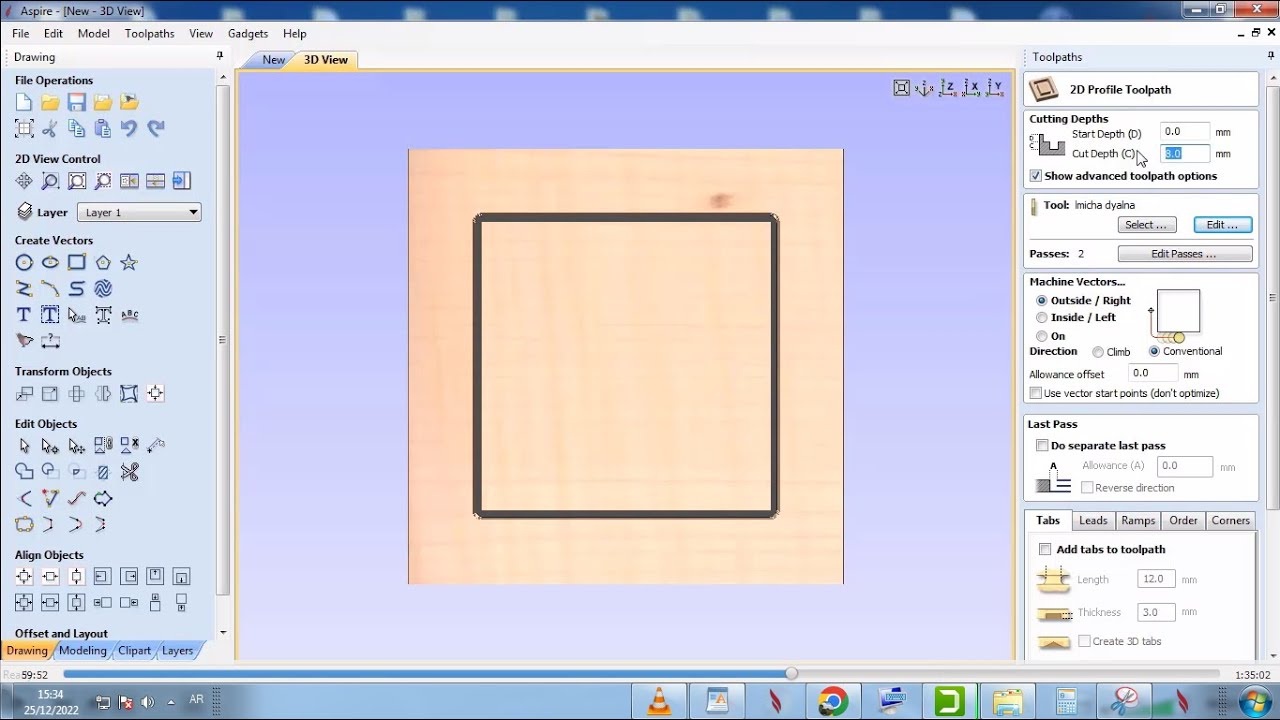Open the Corners tab

pyautogui.click(x=1231, y=520)
